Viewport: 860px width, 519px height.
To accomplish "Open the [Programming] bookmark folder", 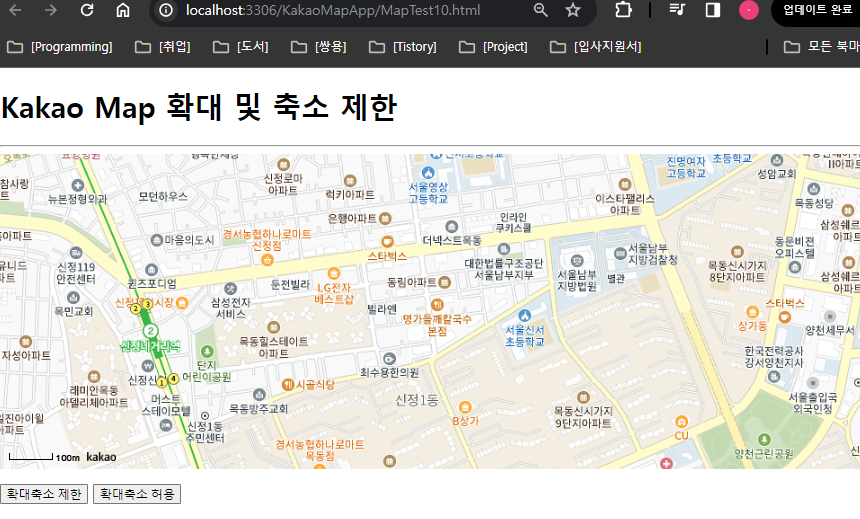I will pos(60,47).
